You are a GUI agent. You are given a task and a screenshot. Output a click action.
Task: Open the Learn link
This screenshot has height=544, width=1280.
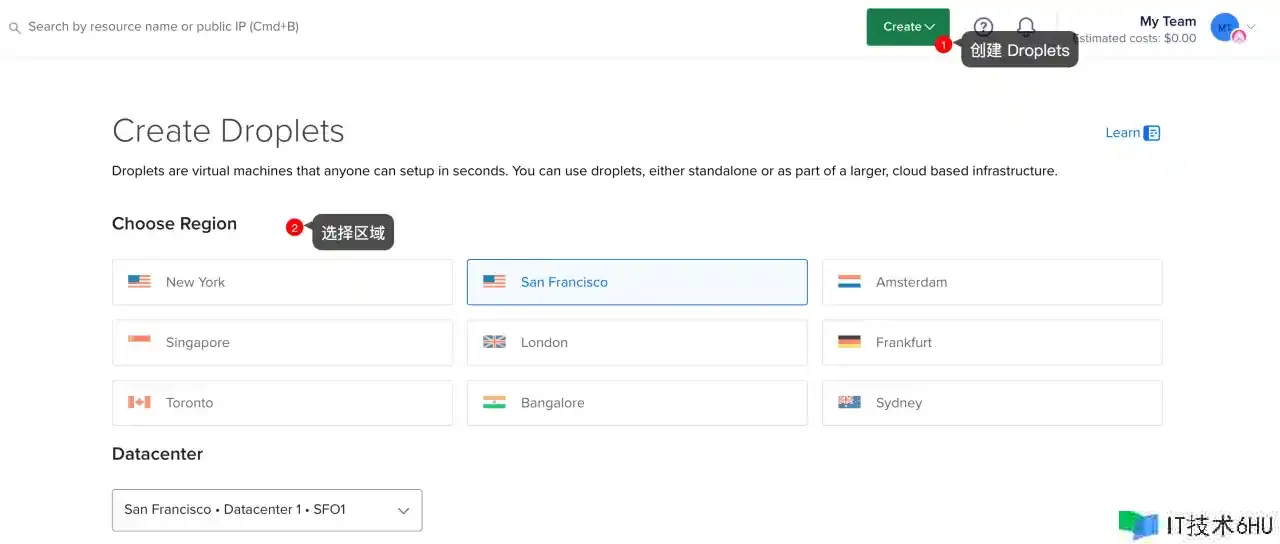1122,133
